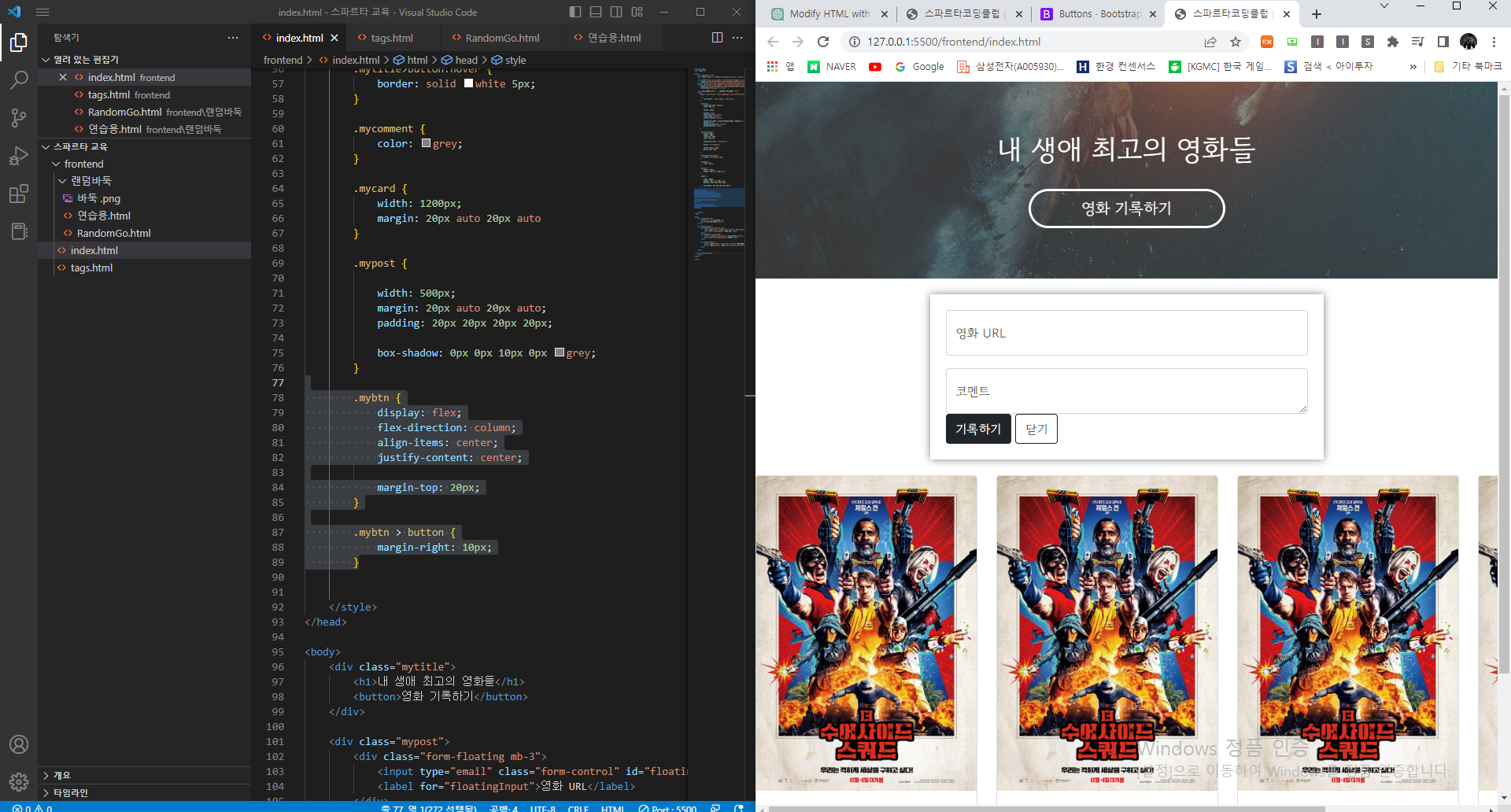The image size is (1511, 812).
Task: Open the Explorer view in VS Code activity bar
Action: point(19,42)
